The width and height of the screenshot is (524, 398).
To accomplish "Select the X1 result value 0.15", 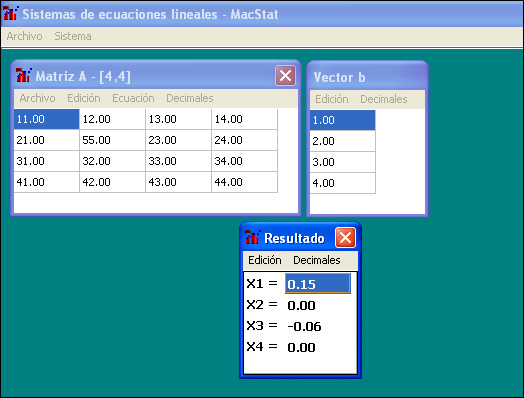I will pyautogui.click(x=317, y=284).
